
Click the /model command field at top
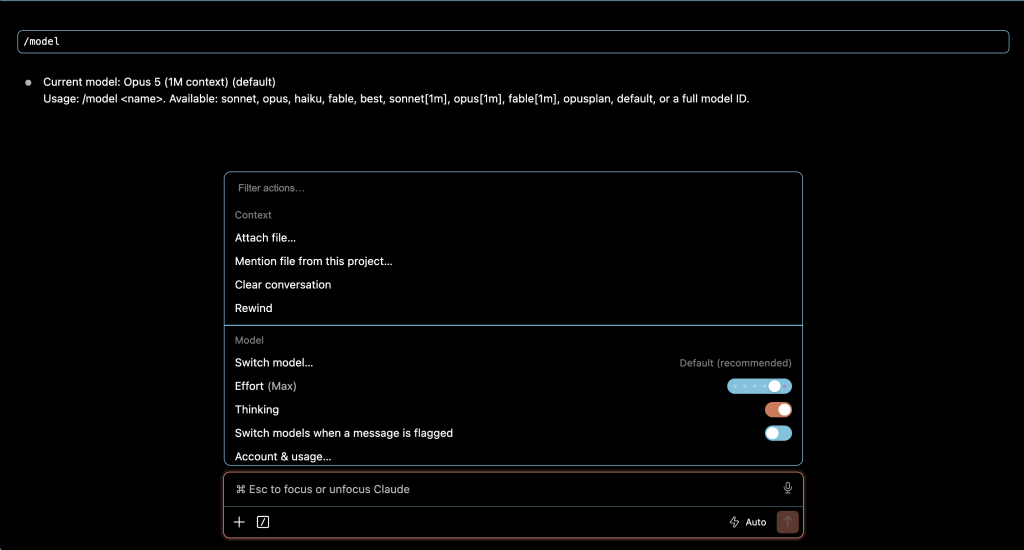pyautogui.click(x=513, y=42)
